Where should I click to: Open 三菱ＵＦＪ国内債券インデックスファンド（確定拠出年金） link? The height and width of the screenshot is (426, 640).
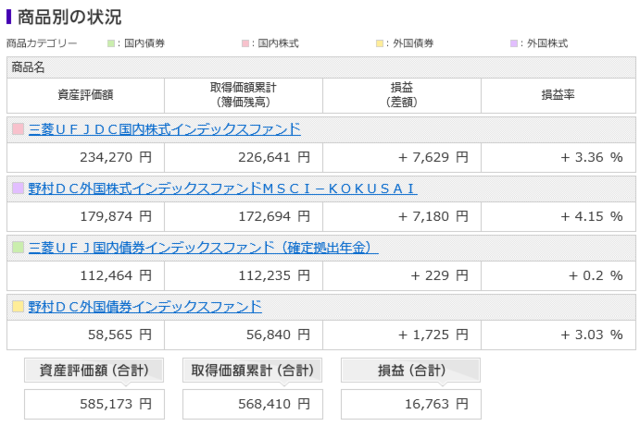point(203,248)
